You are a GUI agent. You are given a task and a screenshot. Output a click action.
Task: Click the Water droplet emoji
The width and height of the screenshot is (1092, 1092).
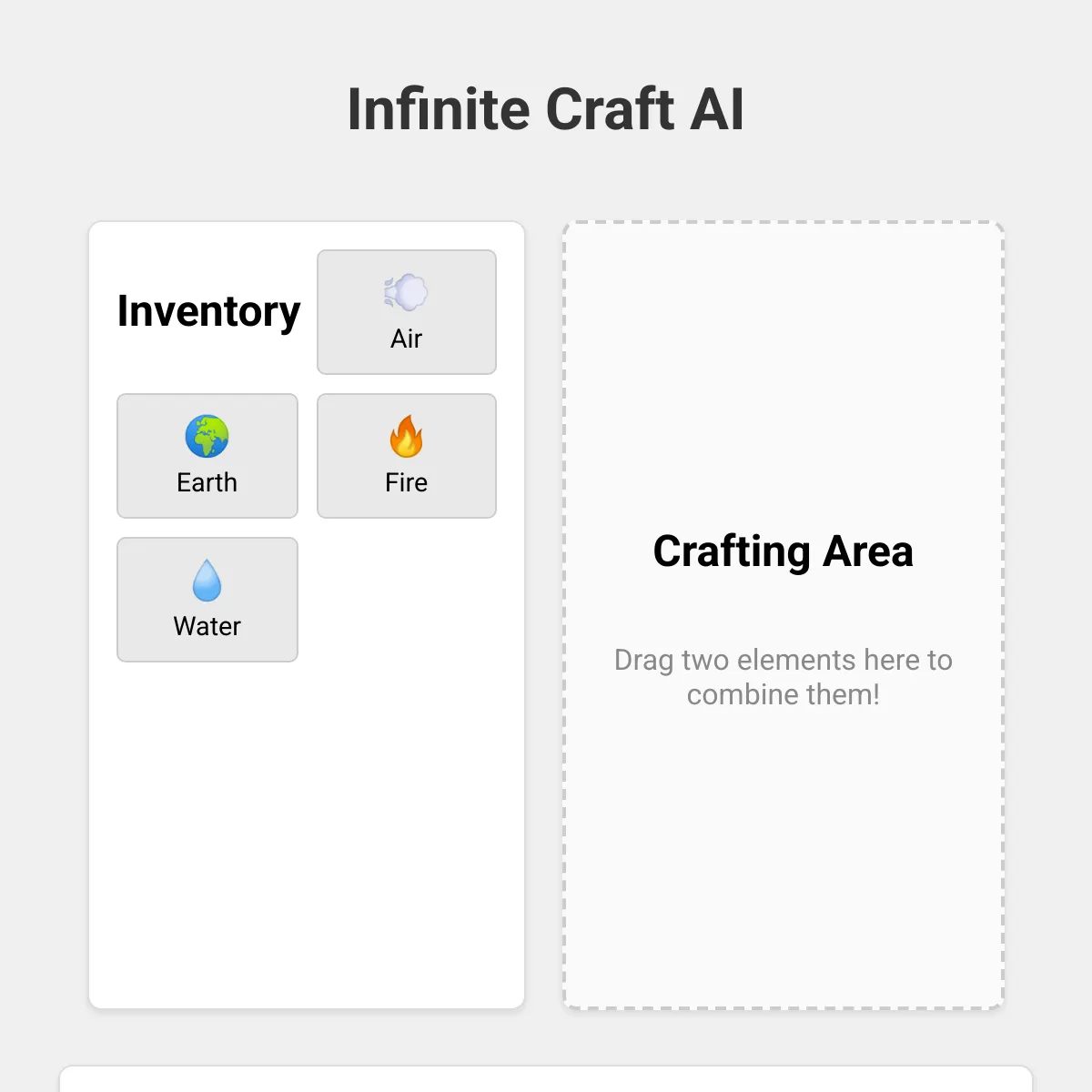[207, 581]
